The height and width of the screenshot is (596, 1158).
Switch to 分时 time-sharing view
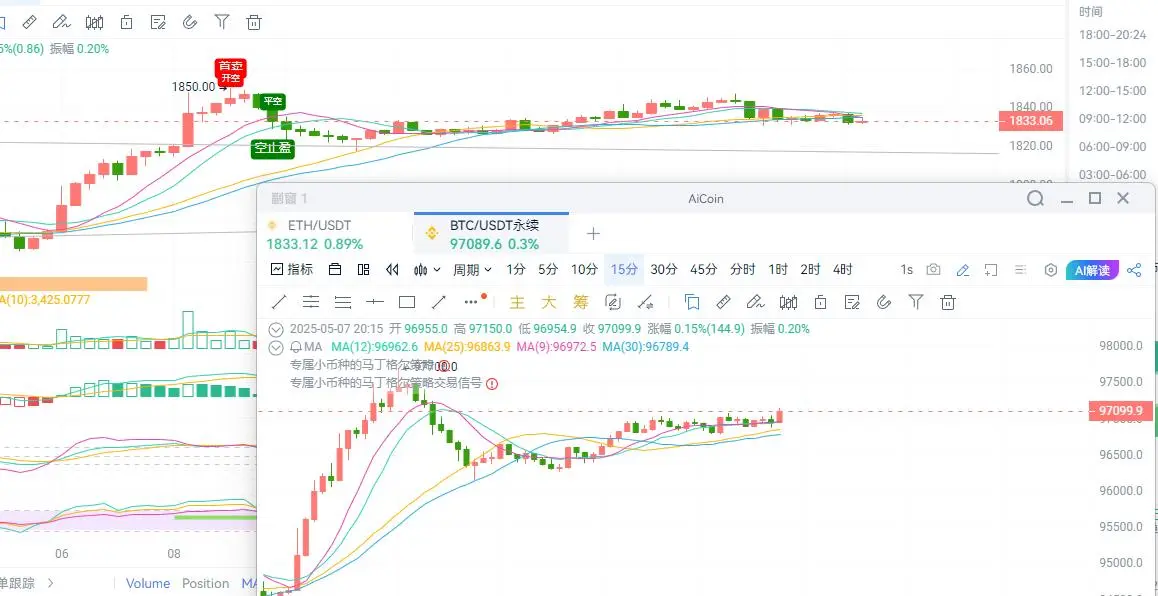[742, 270]
